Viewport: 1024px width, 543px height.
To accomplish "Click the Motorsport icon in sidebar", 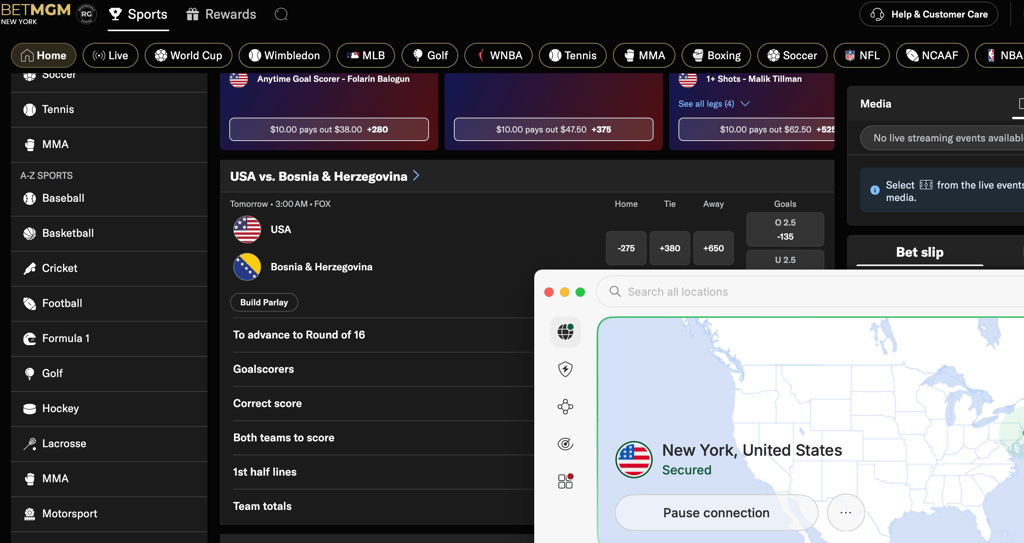I will [x=29, y=514].
